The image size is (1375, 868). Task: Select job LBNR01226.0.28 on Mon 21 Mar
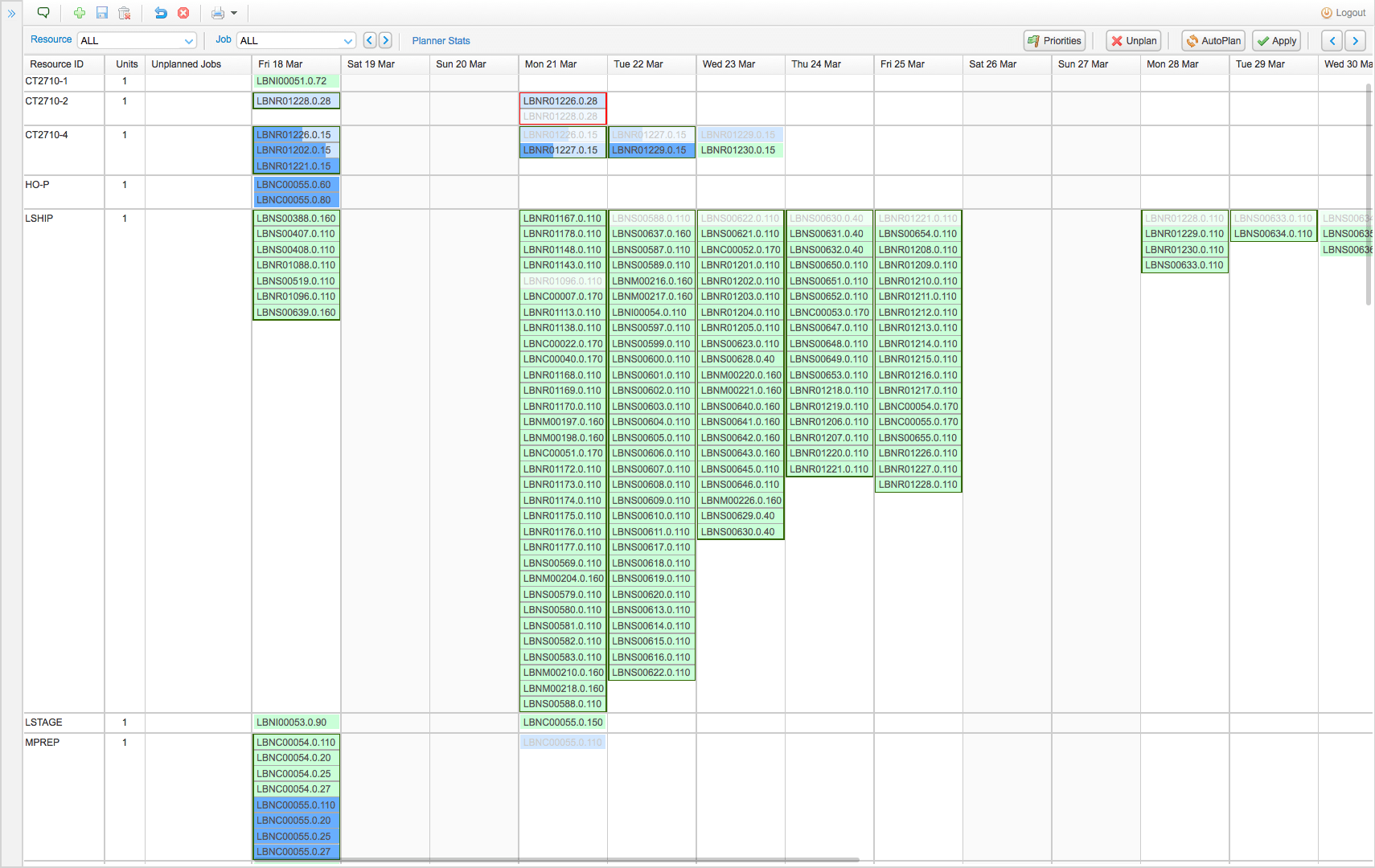[x=563, y=101]
